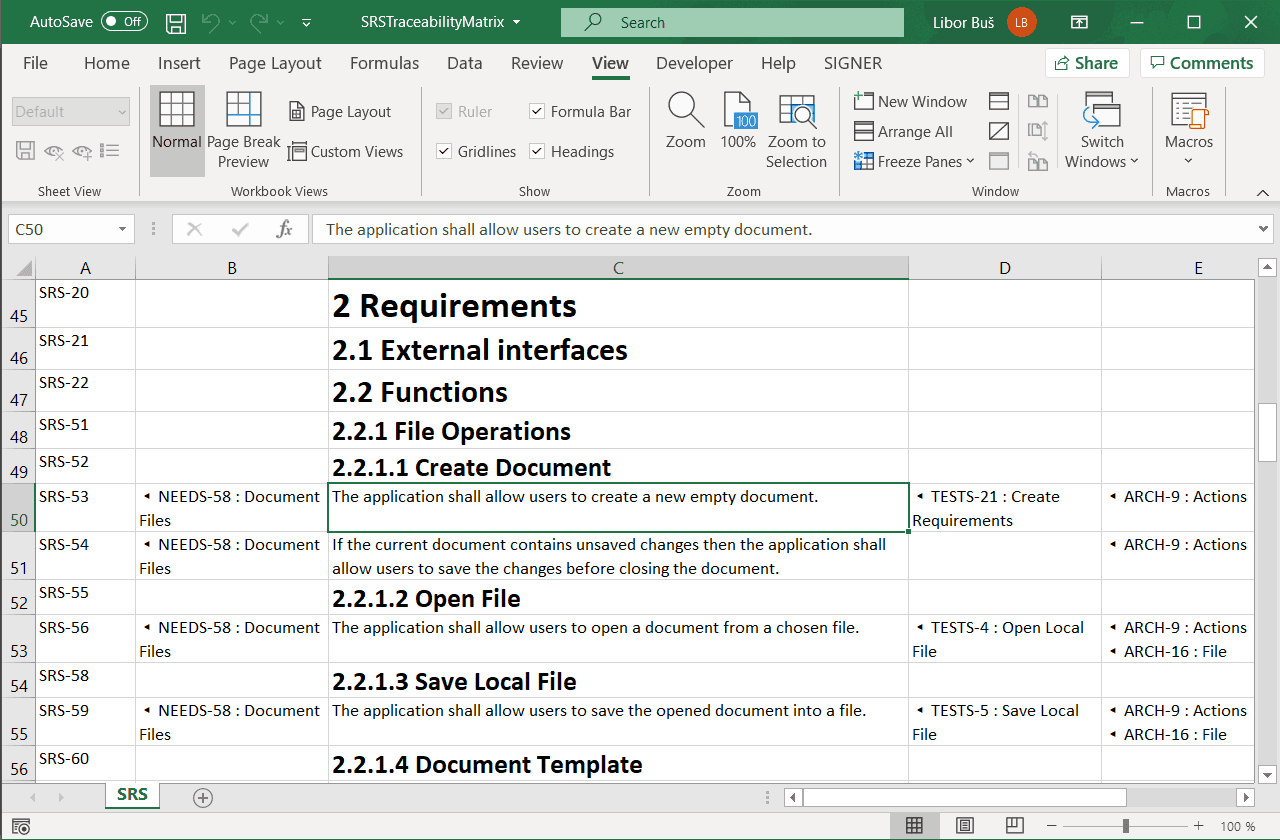The height and width of the screenshot is (840, 1280).
Task: Toggle AutoSave switch
Action: click(124, 22)
